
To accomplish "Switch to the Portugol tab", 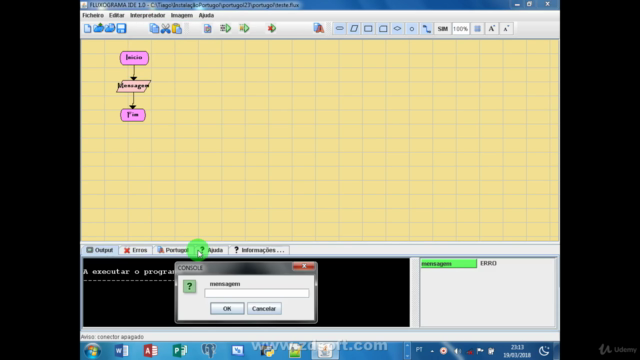I will click(x=173, y=250).
